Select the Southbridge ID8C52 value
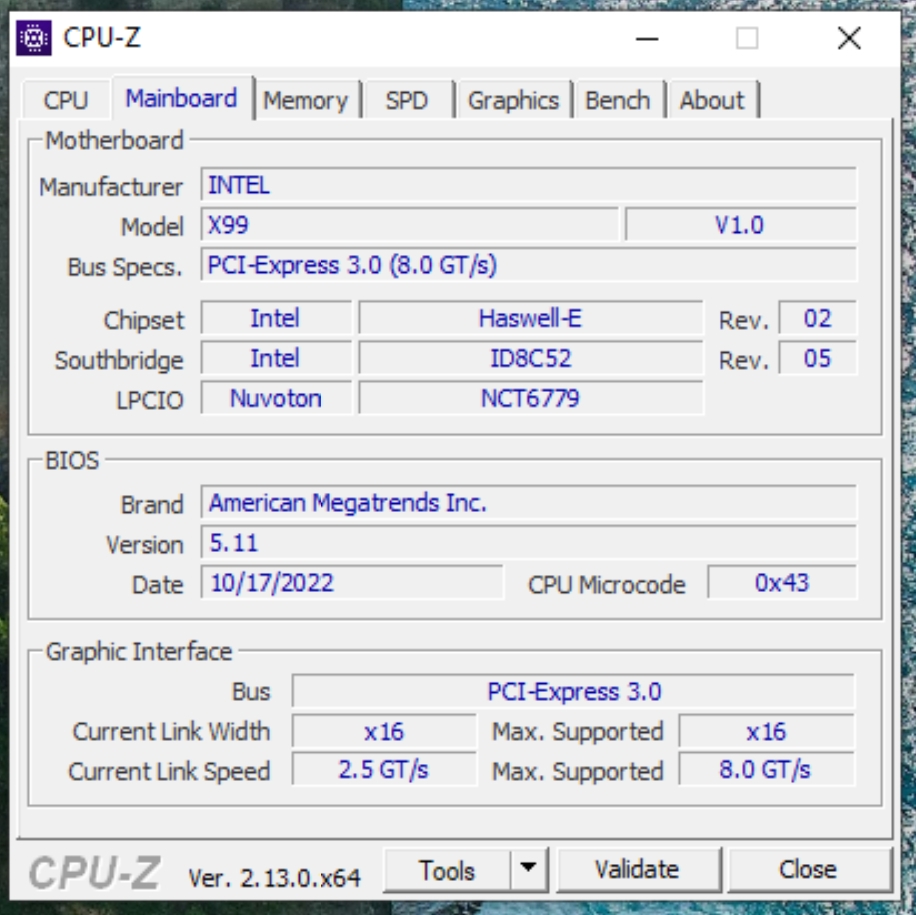Screen dimensions: 916x915 tap(530, 358)
